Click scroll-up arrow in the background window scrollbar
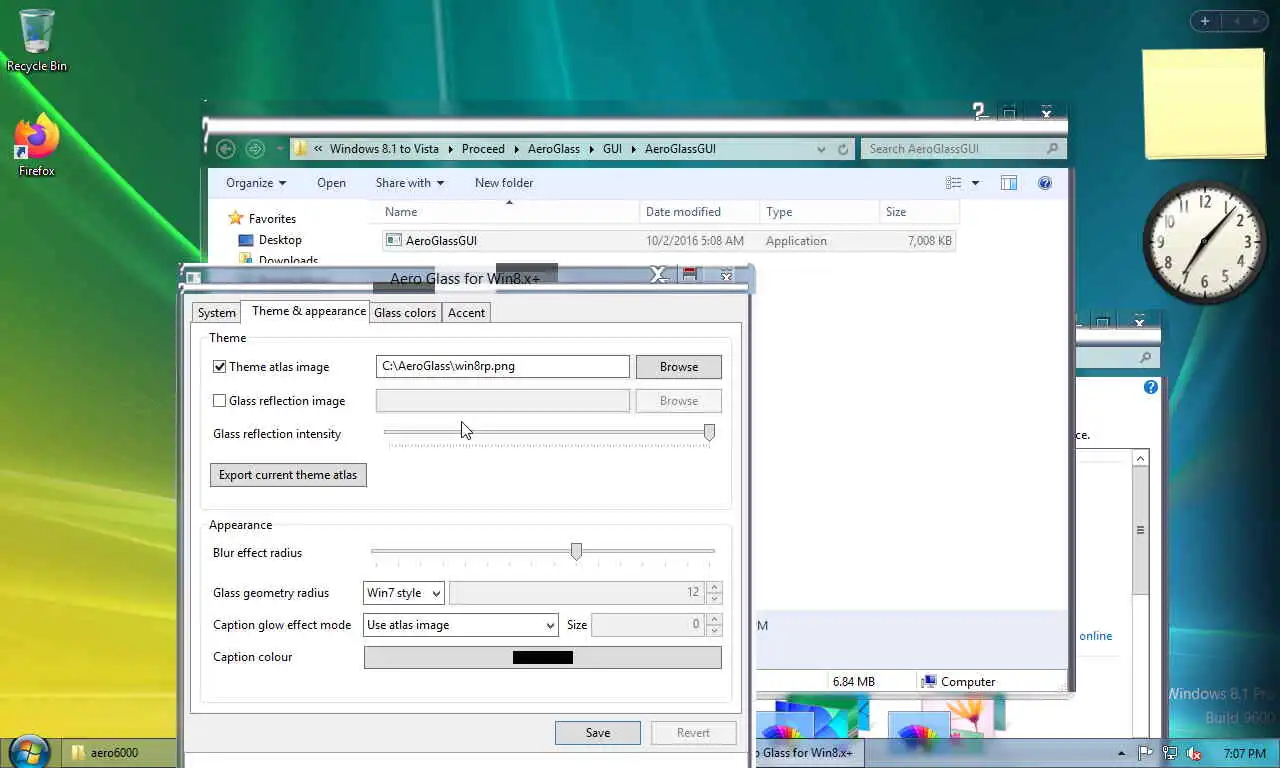 pos(1140,458)
